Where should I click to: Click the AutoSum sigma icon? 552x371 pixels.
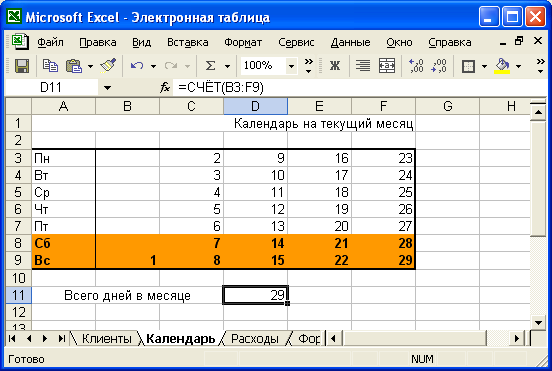pyautogui.click(x=210, y=66)
